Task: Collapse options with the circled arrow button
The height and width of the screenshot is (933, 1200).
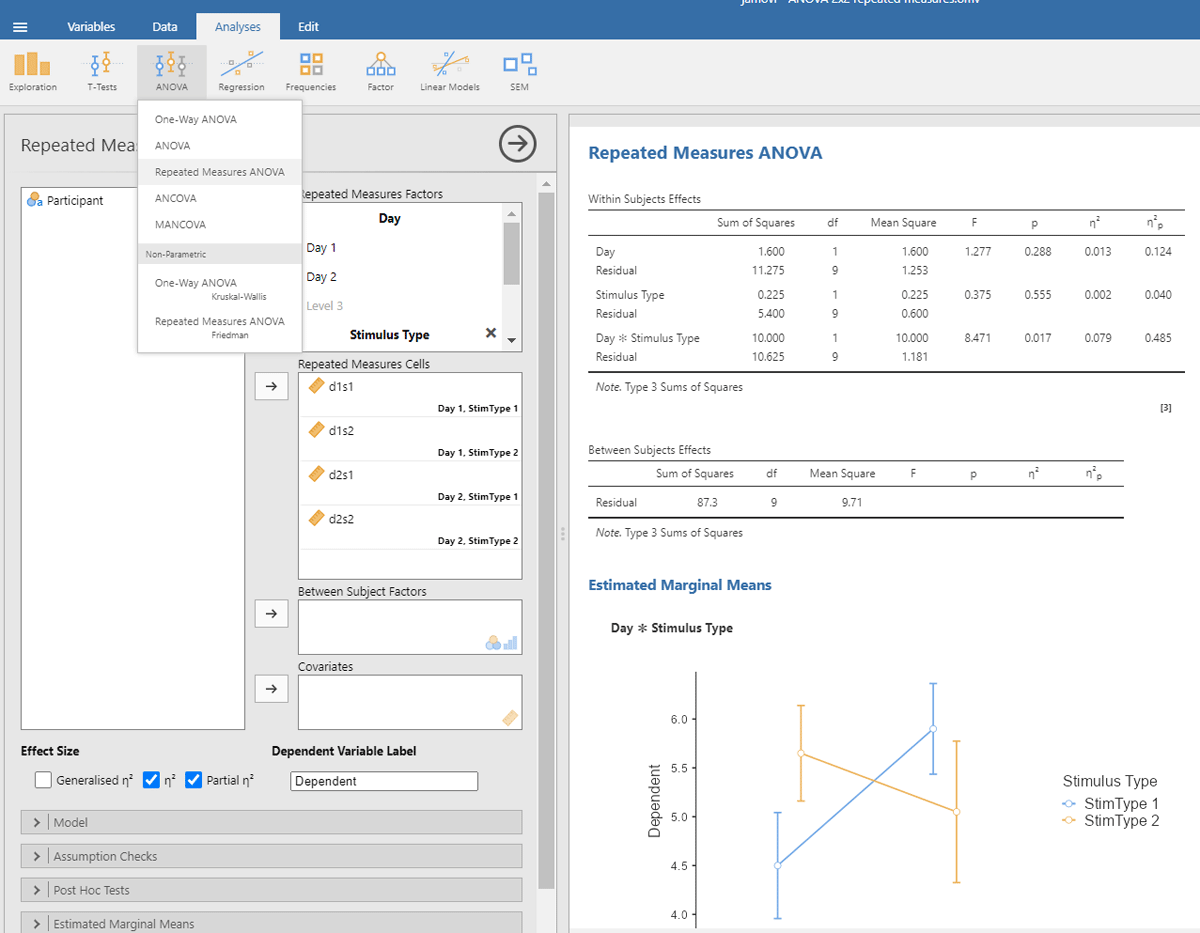Action: 517,145
